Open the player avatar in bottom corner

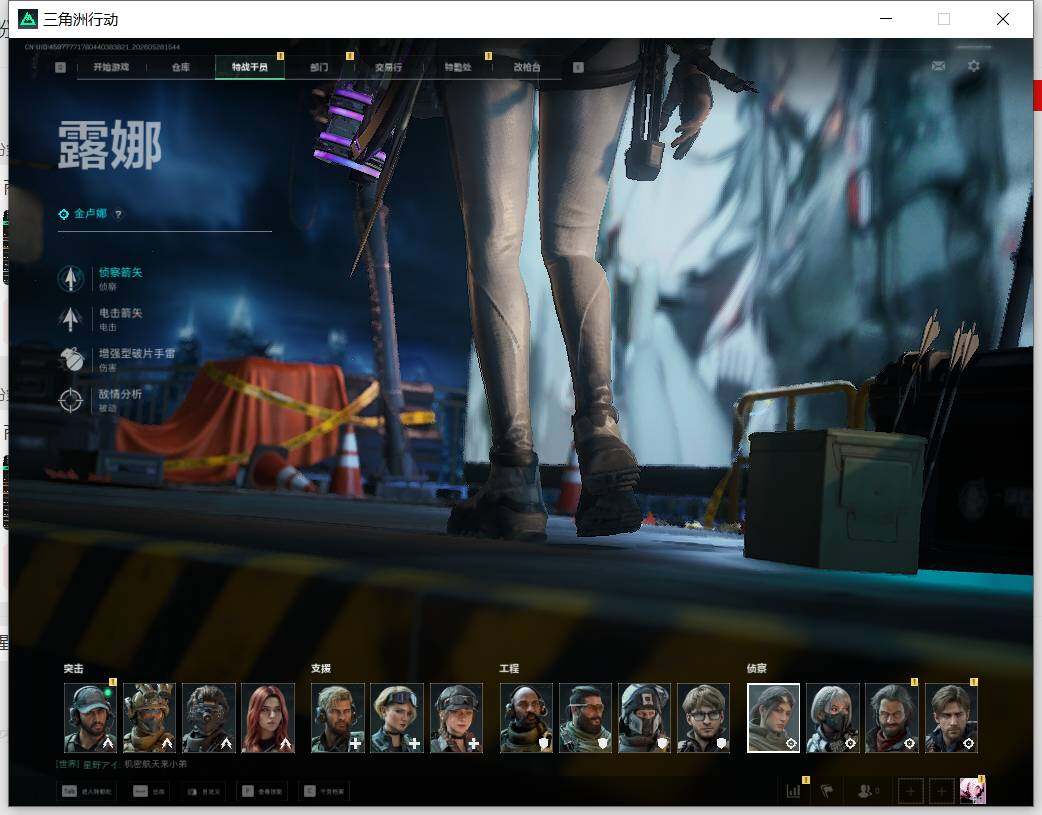point(972,791)
